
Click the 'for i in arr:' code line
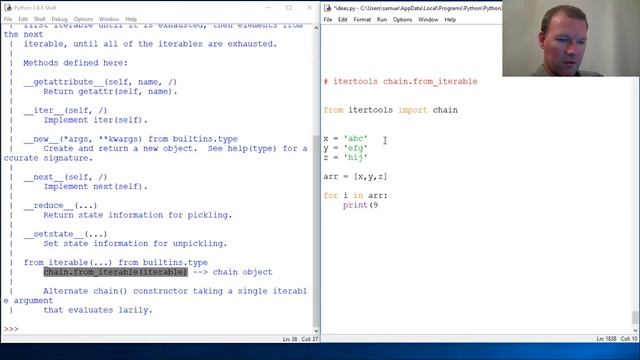coord(355,195)
